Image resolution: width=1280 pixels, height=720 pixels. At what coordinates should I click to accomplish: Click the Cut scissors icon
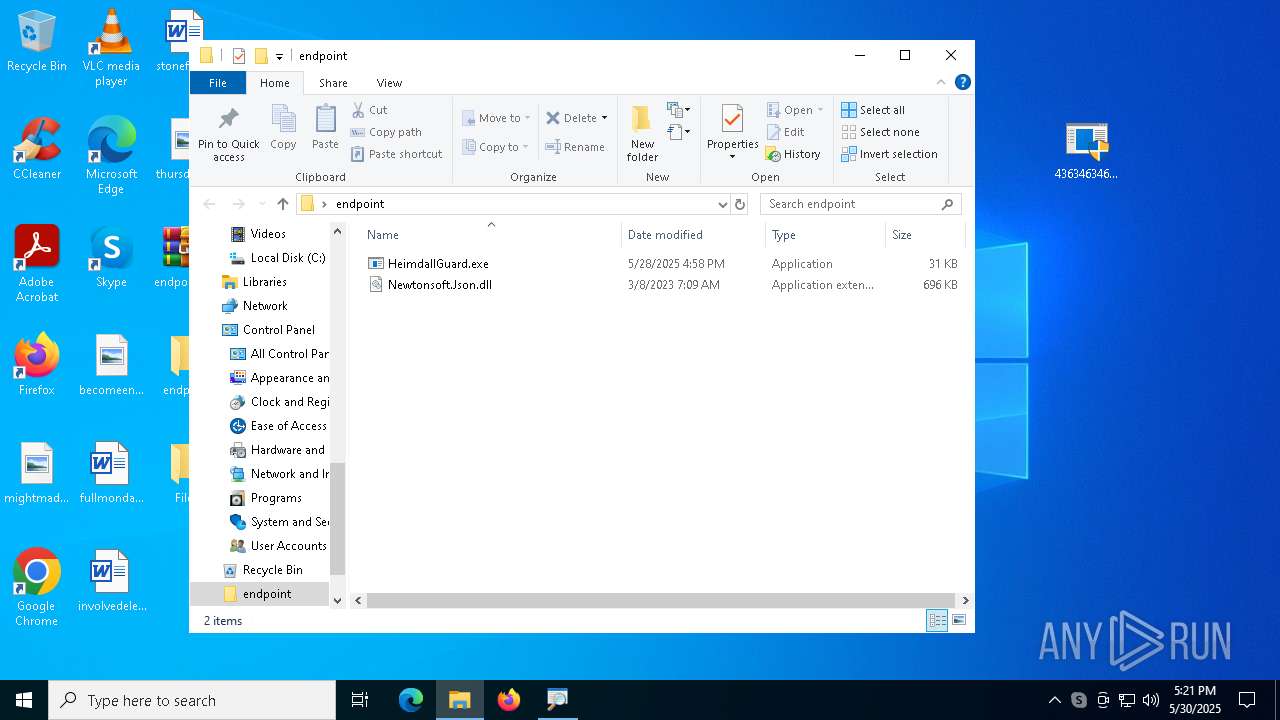(x=358, y=110)
